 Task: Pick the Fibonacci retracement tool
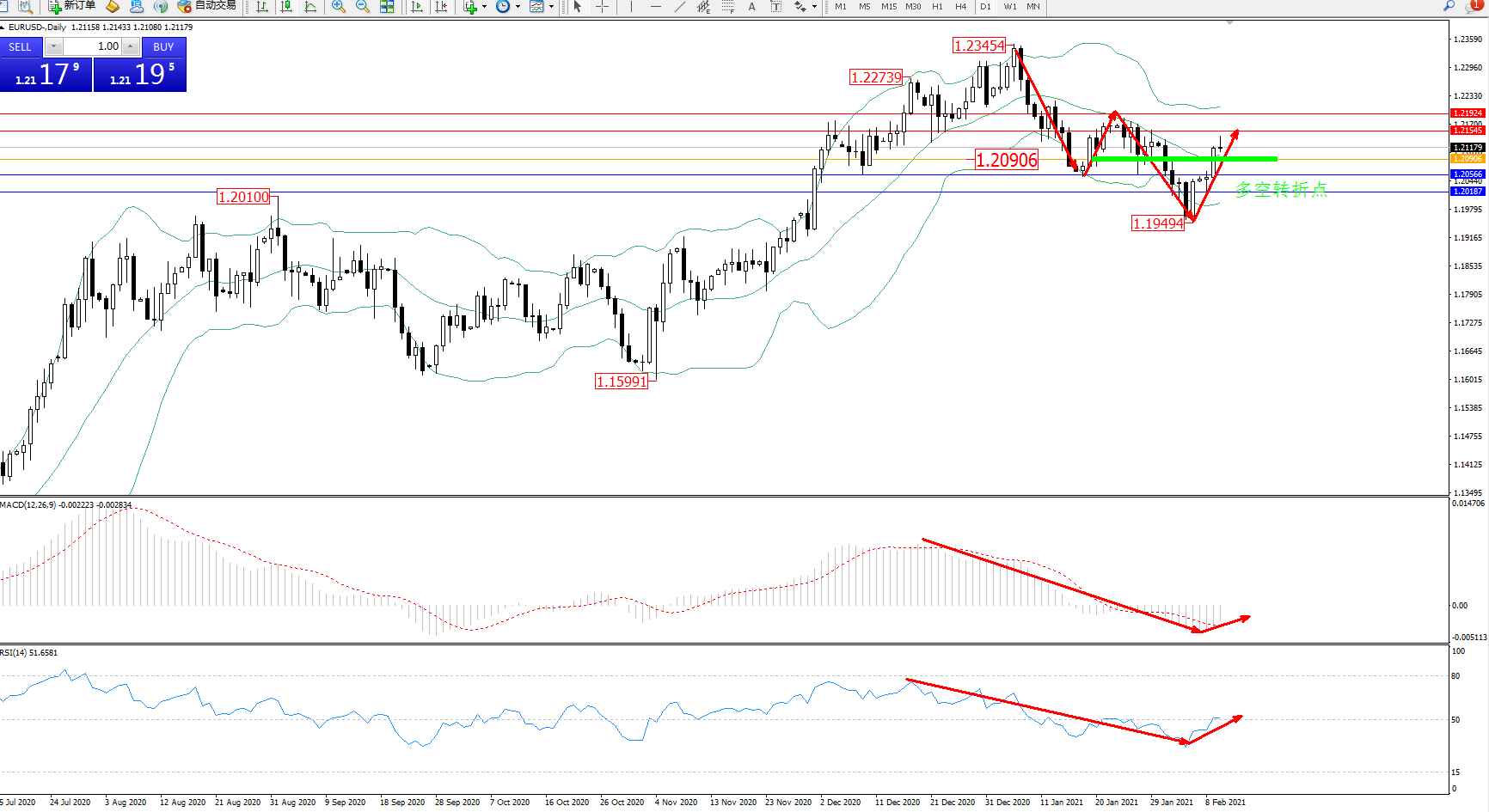(x=728, y=7)
